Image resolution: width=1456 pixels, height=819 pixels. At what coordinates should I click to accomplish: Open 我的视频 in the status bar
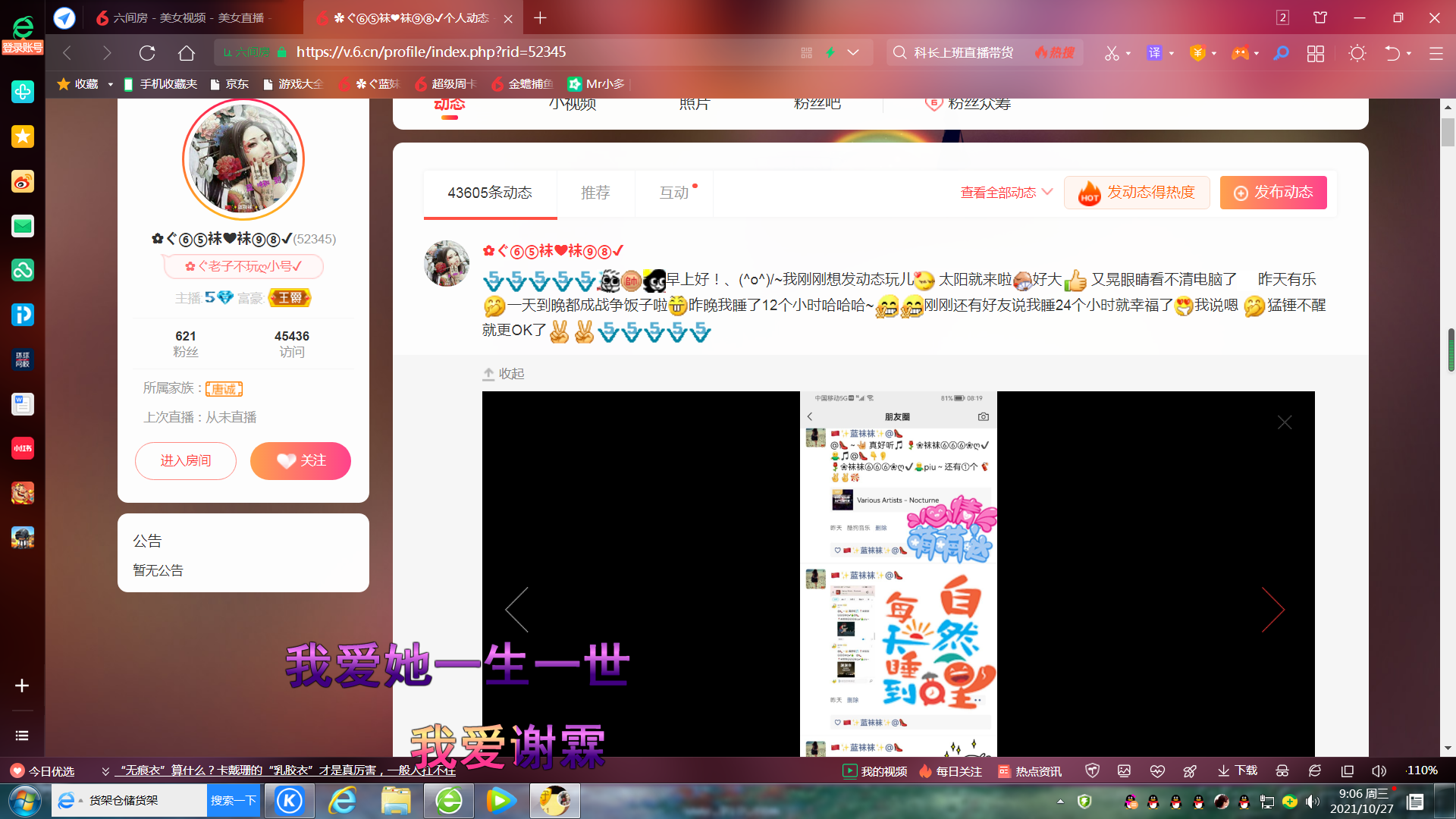pos(875,771)
